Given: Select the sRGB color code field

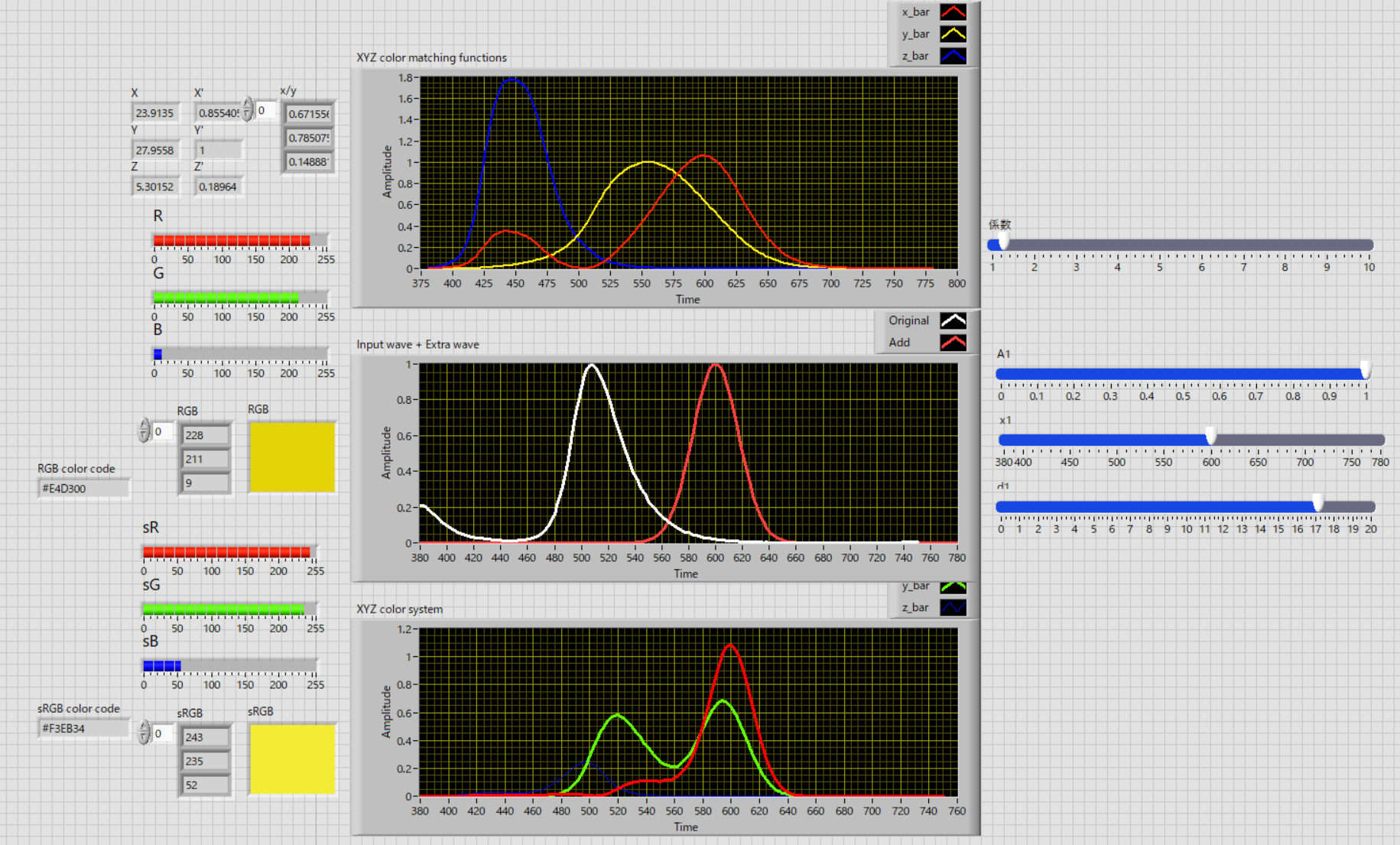Looking at the screenshot, I should pos(83,728).
